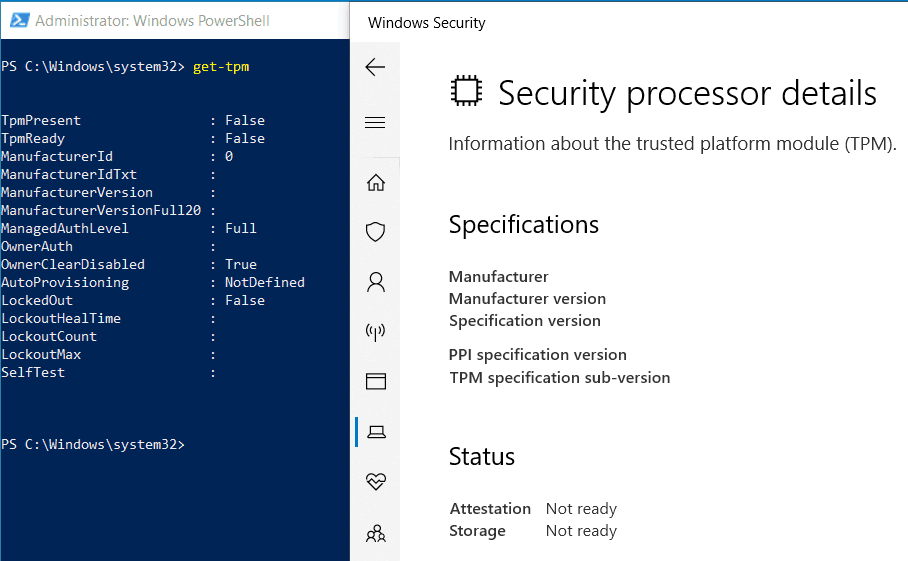908x561 pixels.
Task: Click LockoutHealTime in PowerShell output
Action: point(61,318)
